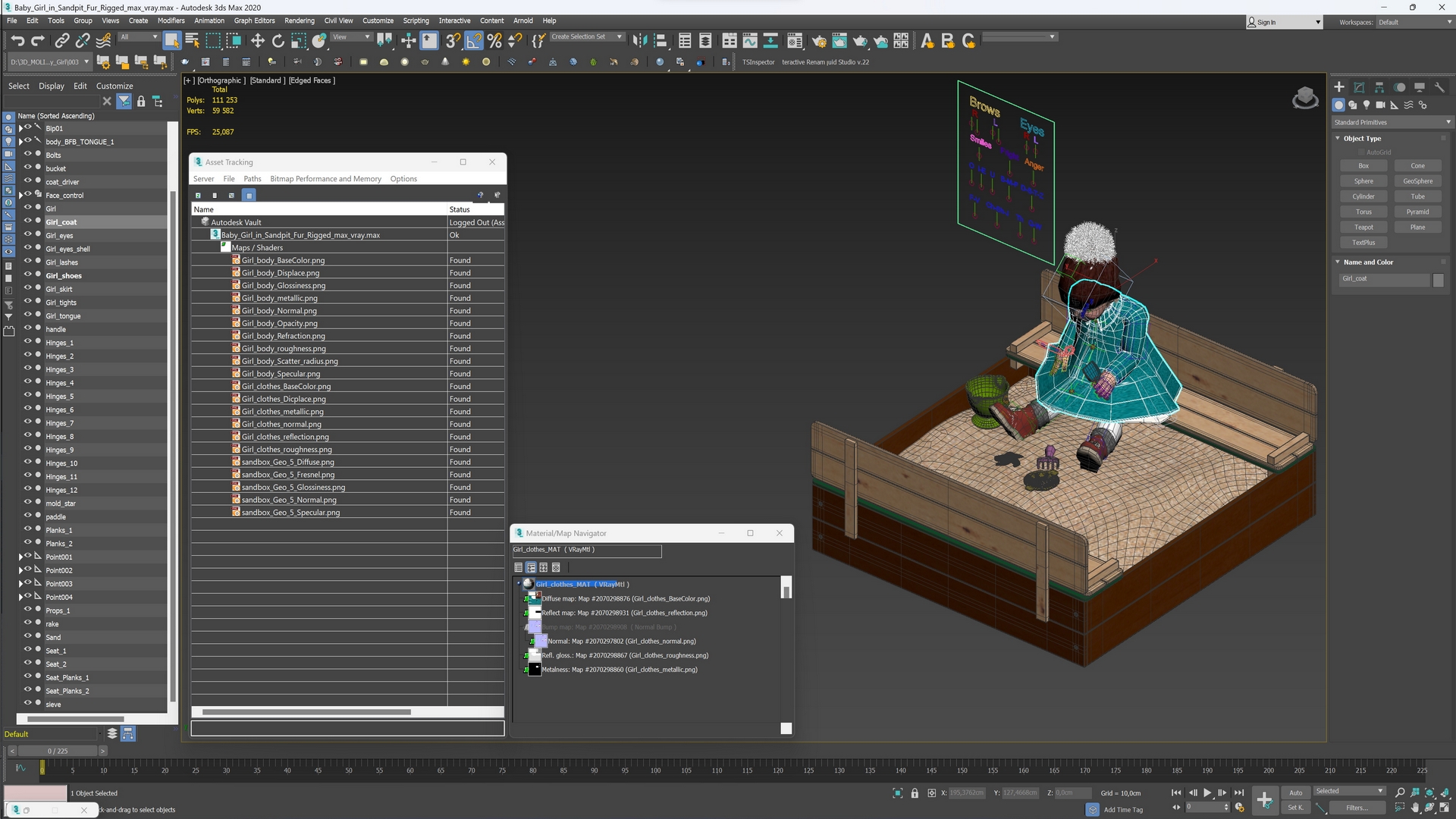The width and height of the screenshot is (1456, 819).
Task: Open the Utilities panel wrench tab
Action: [x=1439, y=87]
